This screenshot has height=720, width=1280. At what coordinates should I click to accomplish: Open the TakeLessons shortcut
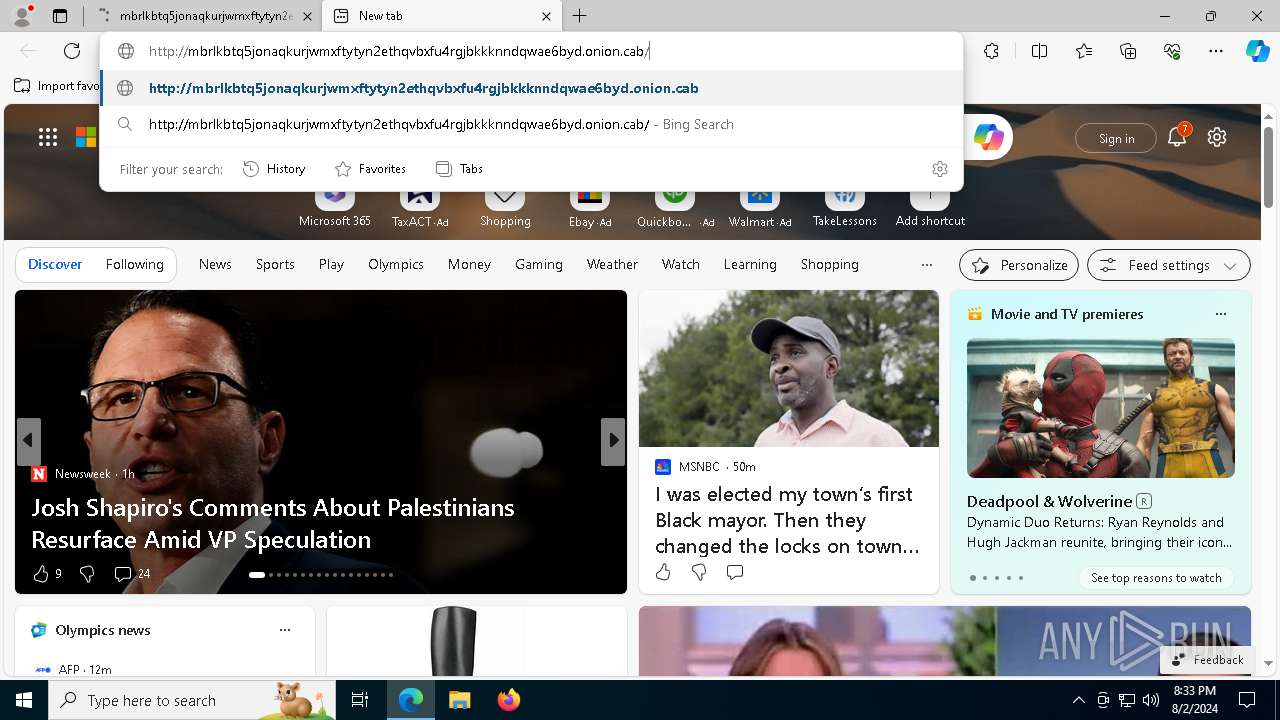(x=845, y=207)
